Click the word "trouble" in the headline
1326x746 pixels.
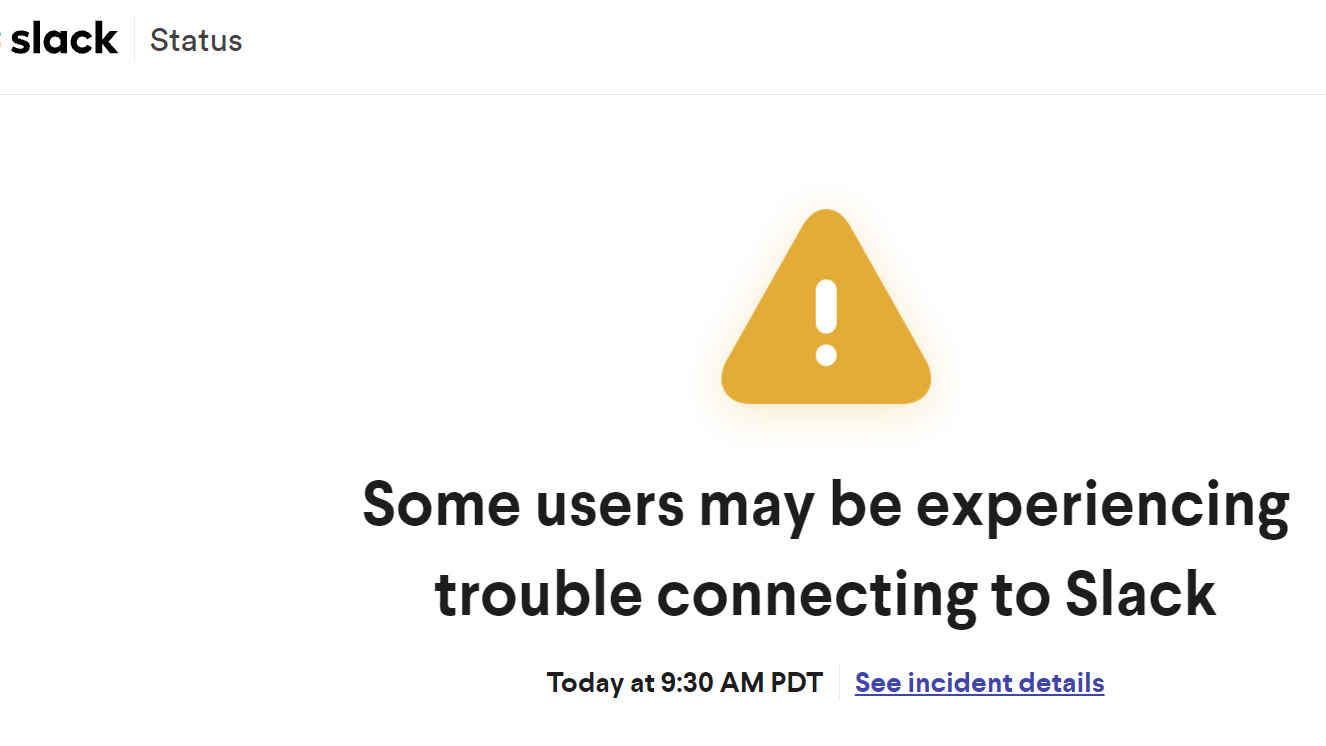(538, 594)
